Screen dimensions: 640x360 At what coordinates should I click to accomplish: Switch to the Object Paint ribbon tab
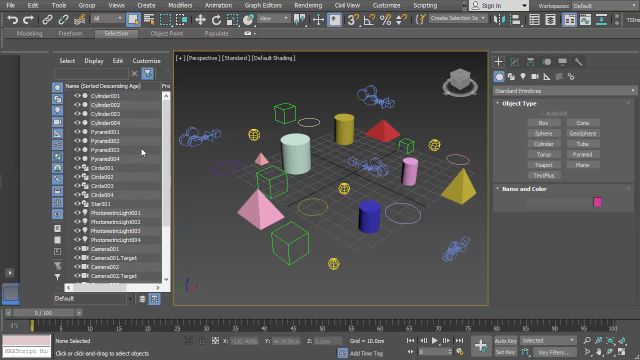pos(167,33)
